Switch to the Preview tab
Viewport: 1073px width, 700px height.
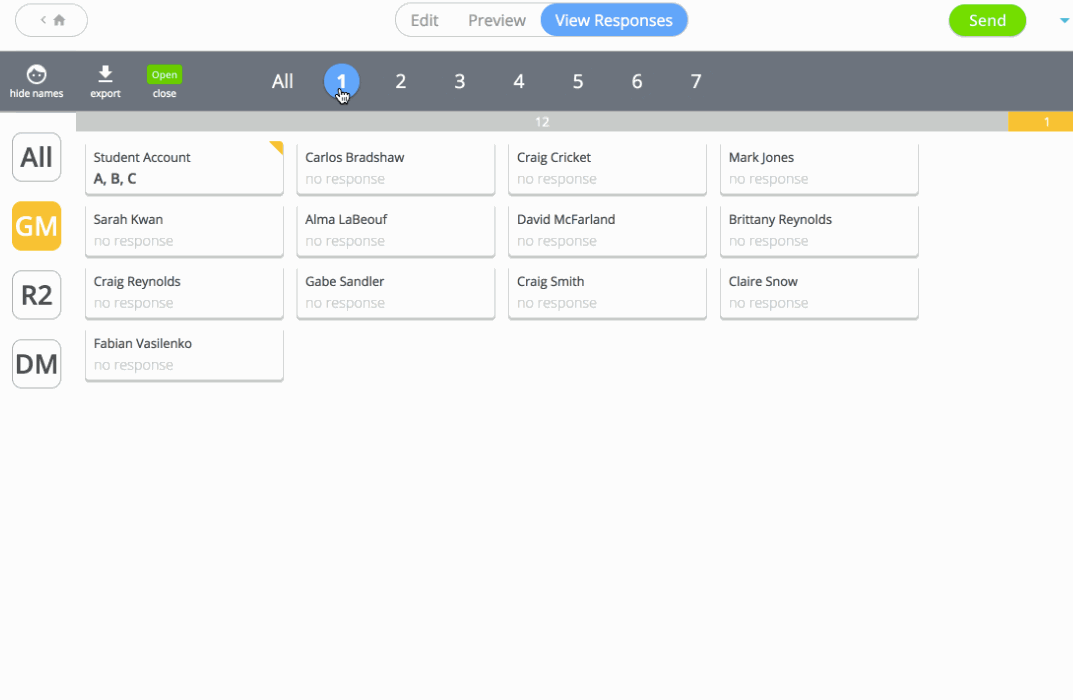pos(497,21)
